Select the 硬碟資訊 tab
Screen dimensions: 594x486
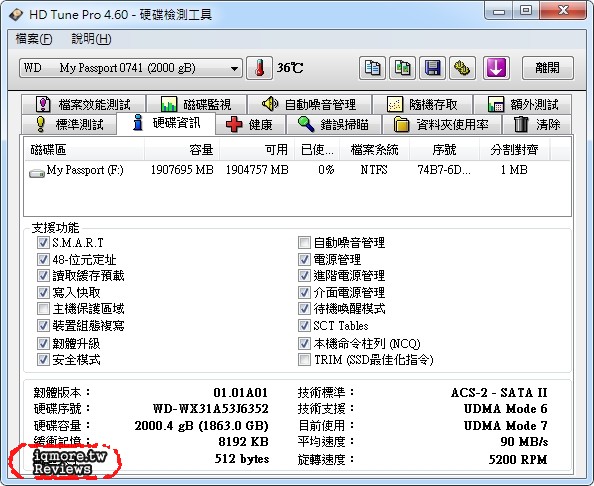[x=166, y=123]
